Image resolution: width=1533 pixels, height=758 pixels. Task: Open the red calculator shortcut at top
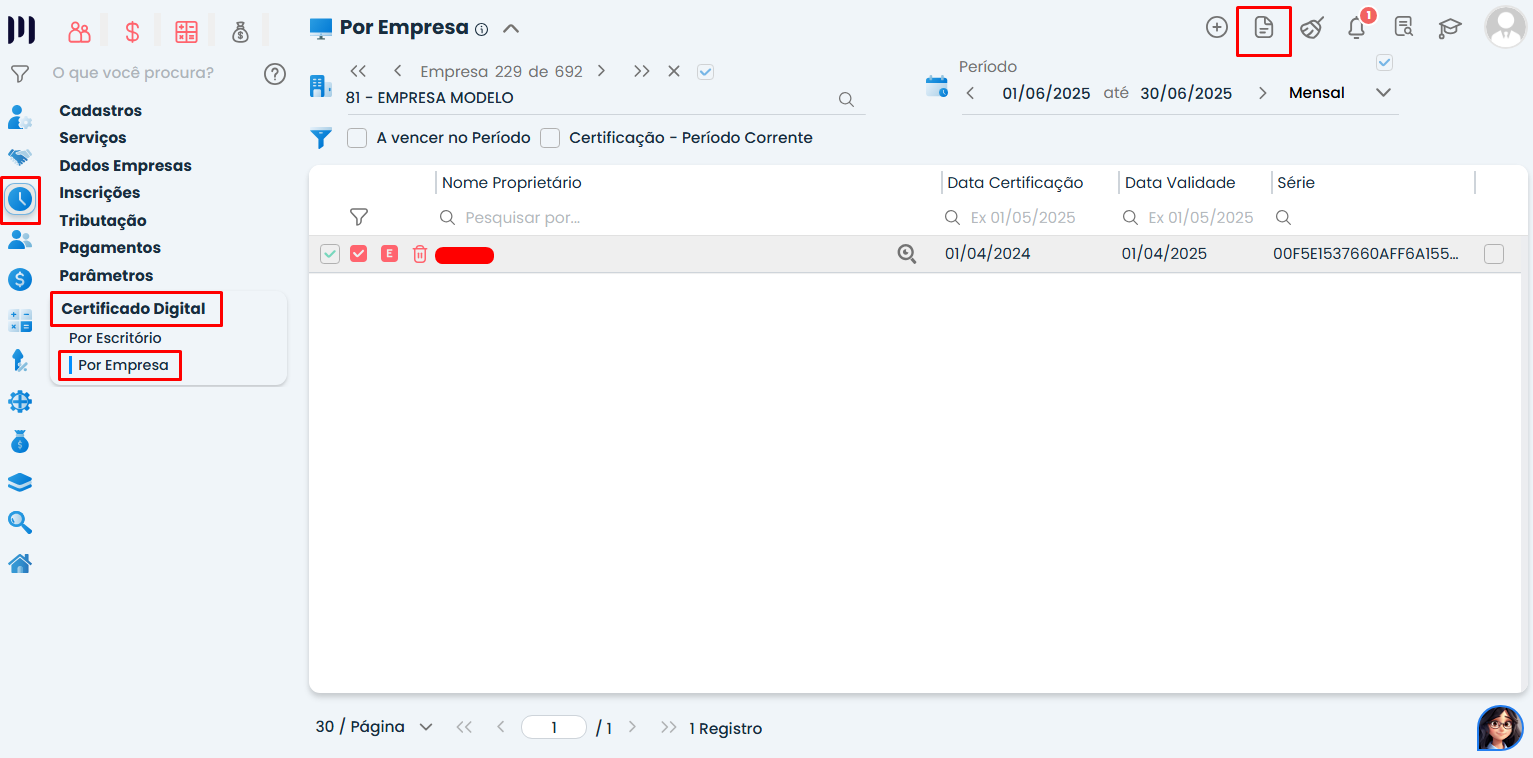tap(187, 32)
